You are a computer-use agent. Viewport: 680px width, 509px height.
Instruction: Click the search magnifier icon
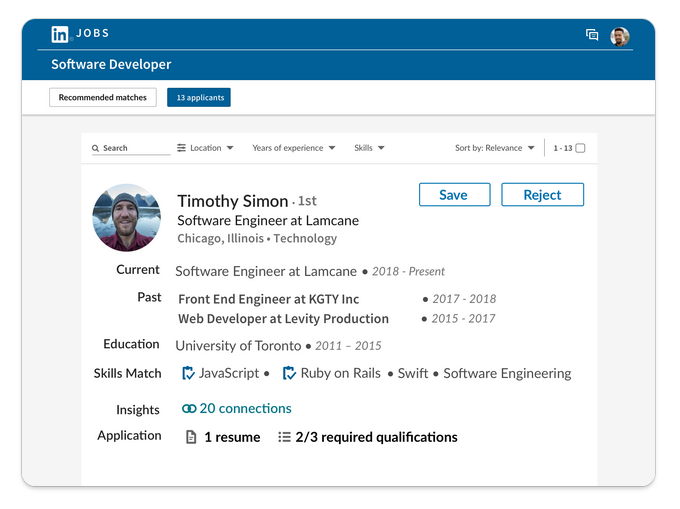(x=95, y=148)
